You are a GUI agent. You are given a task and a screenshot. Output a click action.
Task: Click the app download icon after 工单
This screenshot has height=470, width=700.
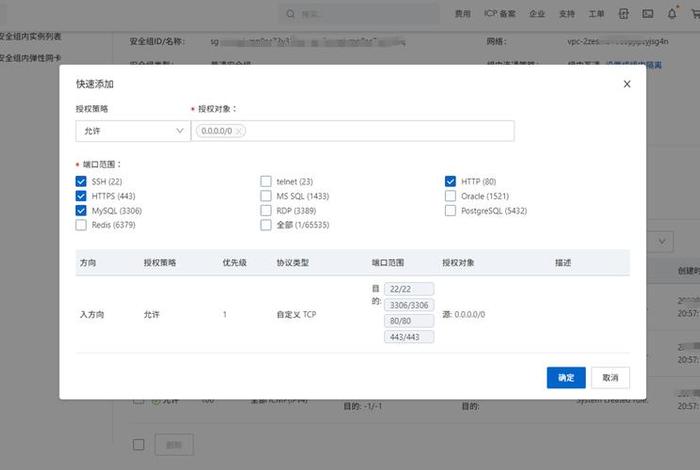[x=624, y=14]
